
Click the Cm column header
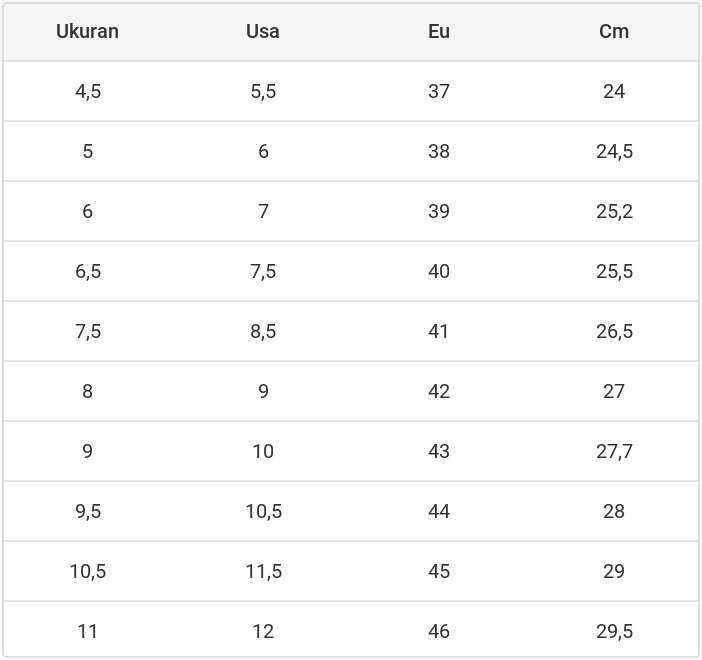(614, 31)
